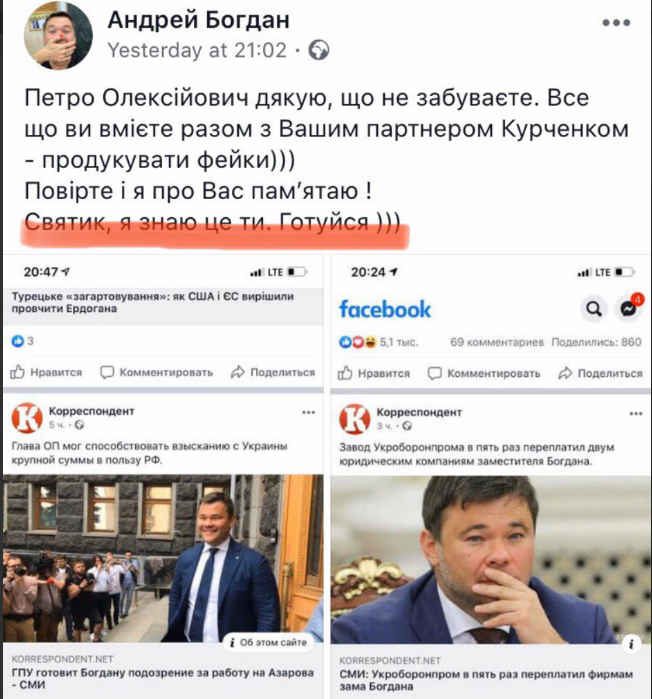Open the Андрей Богдан profile name link

(x=198, y=20)
